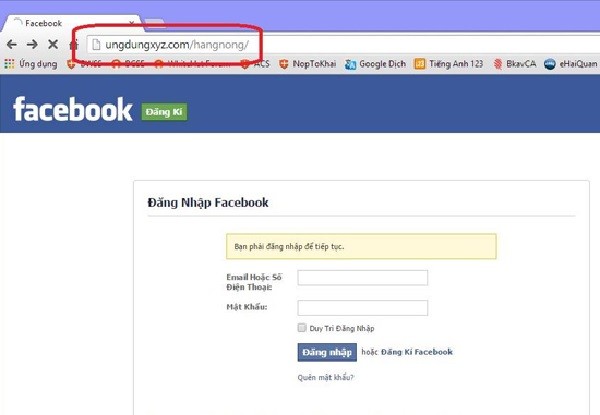
Task: Click the 'Đăng Nhập Facebook' heading
Action: pyautogui.click(x=208, y=203)
